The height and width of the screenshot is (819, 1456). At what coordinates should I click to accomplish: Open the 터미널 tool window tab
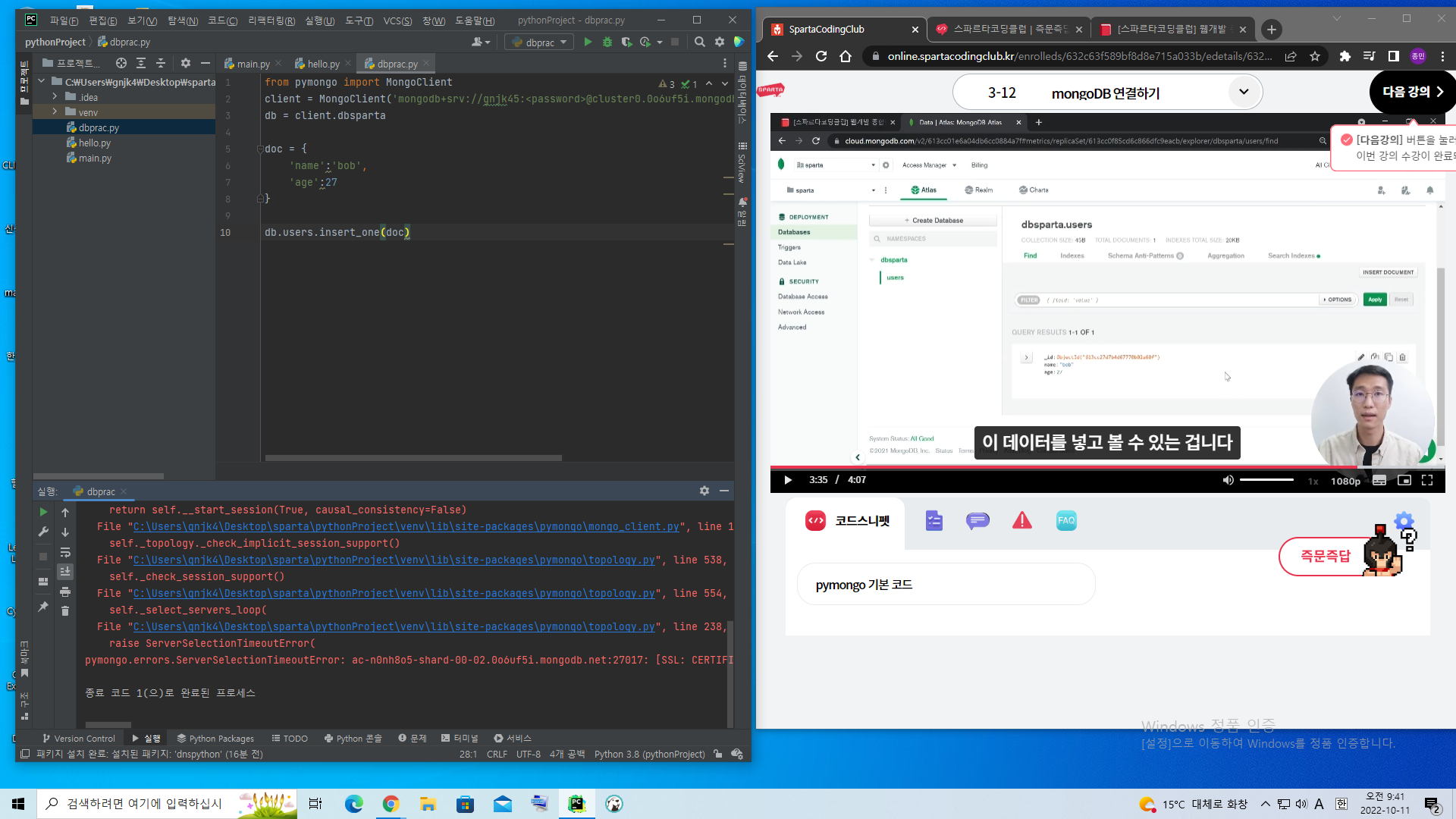460,739
